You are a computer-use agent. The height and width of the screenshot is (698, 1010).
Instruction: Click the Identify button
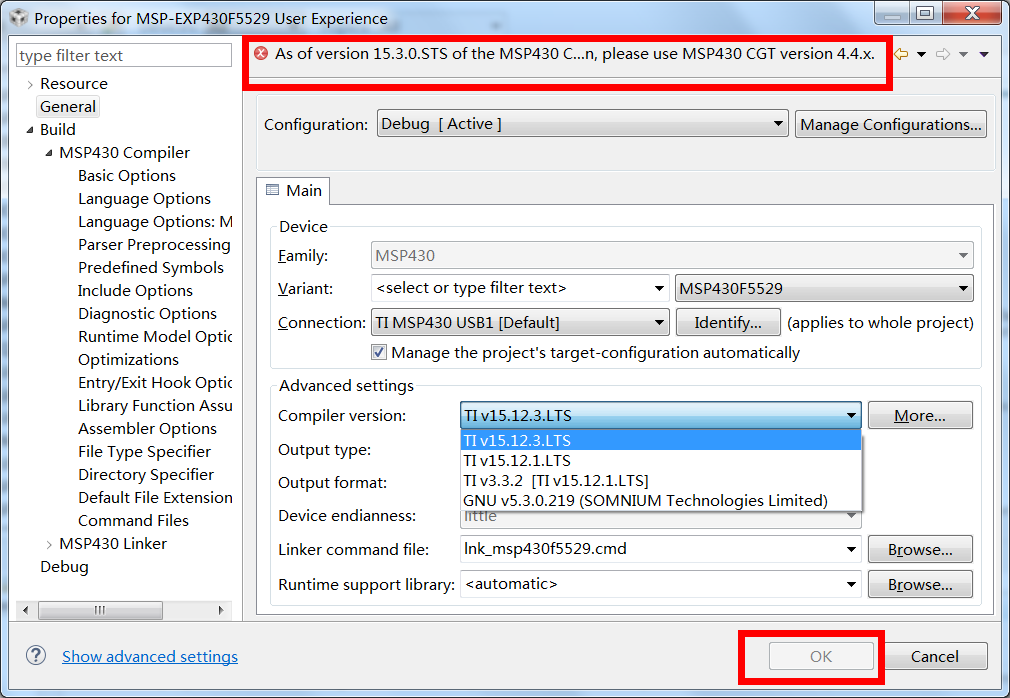(x=728, y=322)
